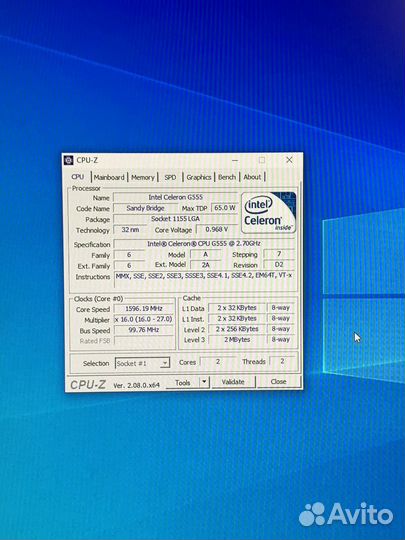Expand the Socket #1 selection dropdown

[x=165, y=363]
